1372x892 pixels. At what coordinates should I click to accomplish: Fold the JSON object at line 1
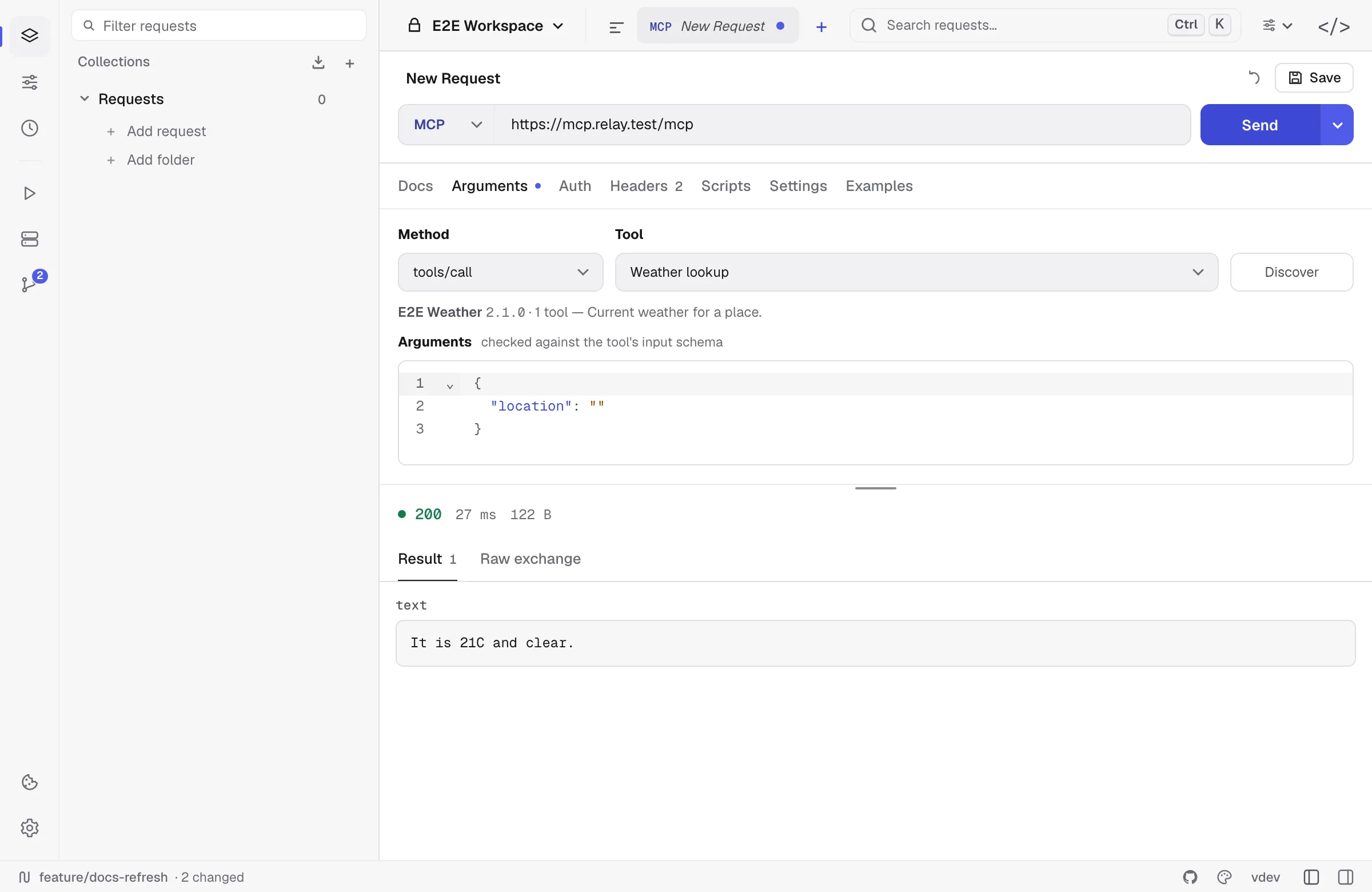[450, 386]
